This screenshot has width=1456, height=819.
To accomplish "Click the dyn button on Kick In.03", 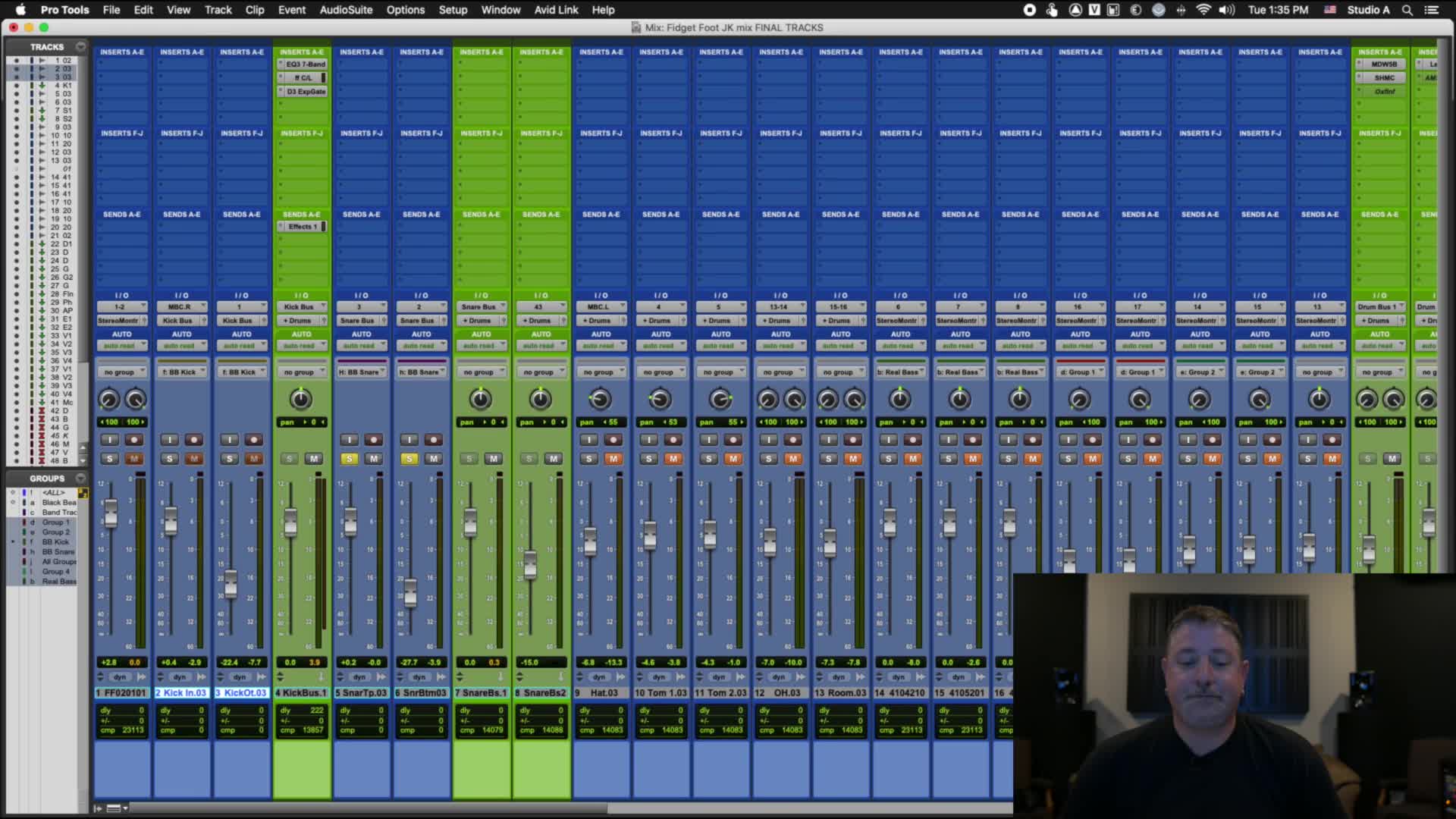I will 180,677.
